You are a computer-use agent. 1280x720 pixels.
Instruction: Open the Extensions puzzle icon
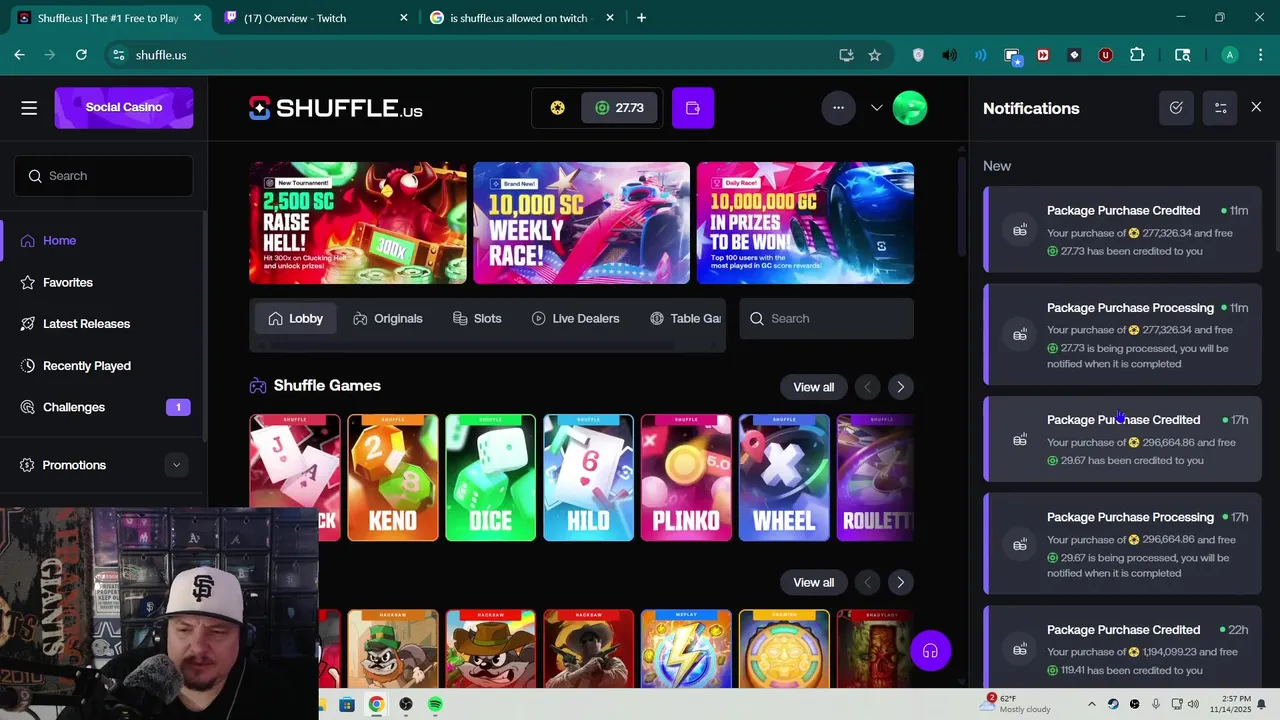[x=1137, y=55]
